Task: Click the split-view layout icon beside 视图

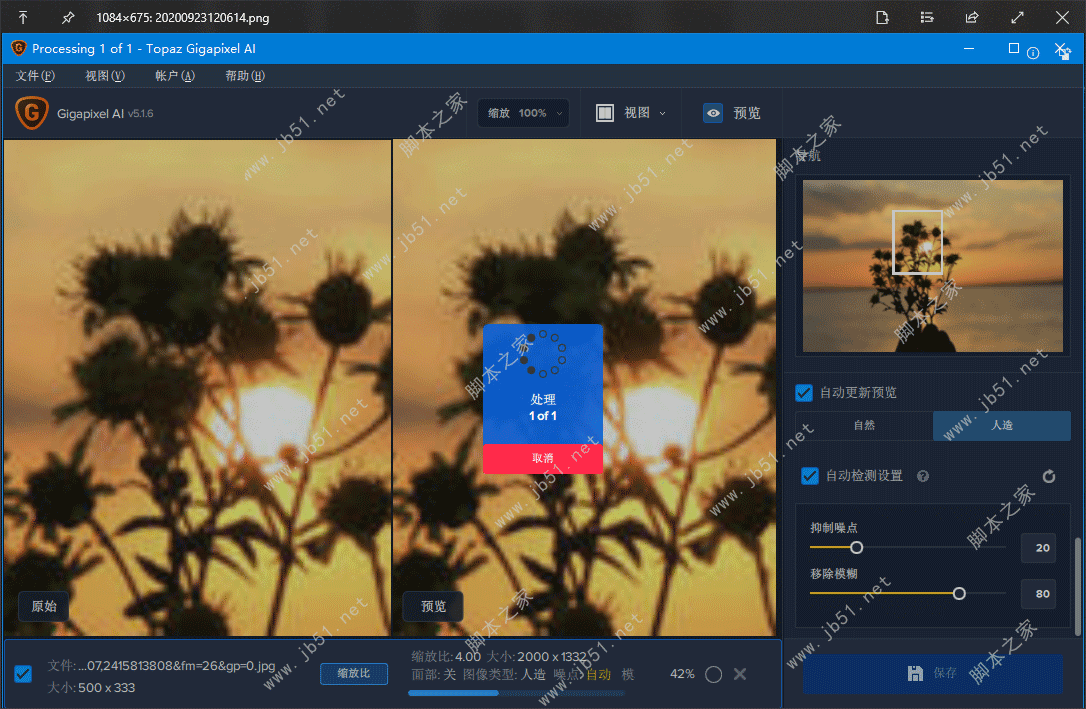Action: tap(605, 113)
